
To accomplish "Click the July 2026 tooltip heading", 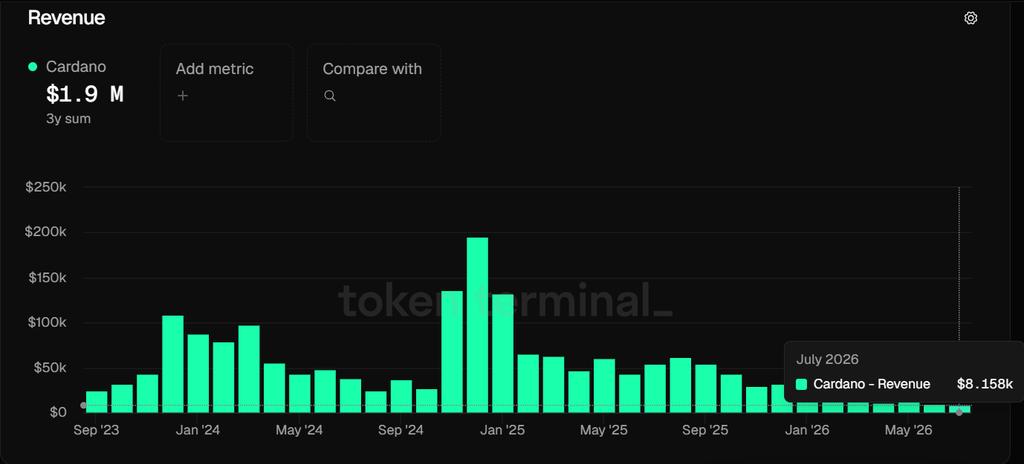I will 827,359.
